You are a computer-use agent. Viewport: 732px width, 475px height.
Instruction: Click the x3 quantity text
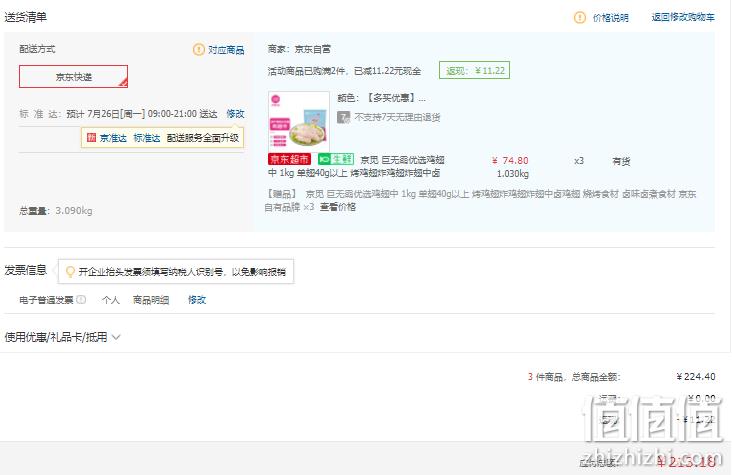pos(579,161)
